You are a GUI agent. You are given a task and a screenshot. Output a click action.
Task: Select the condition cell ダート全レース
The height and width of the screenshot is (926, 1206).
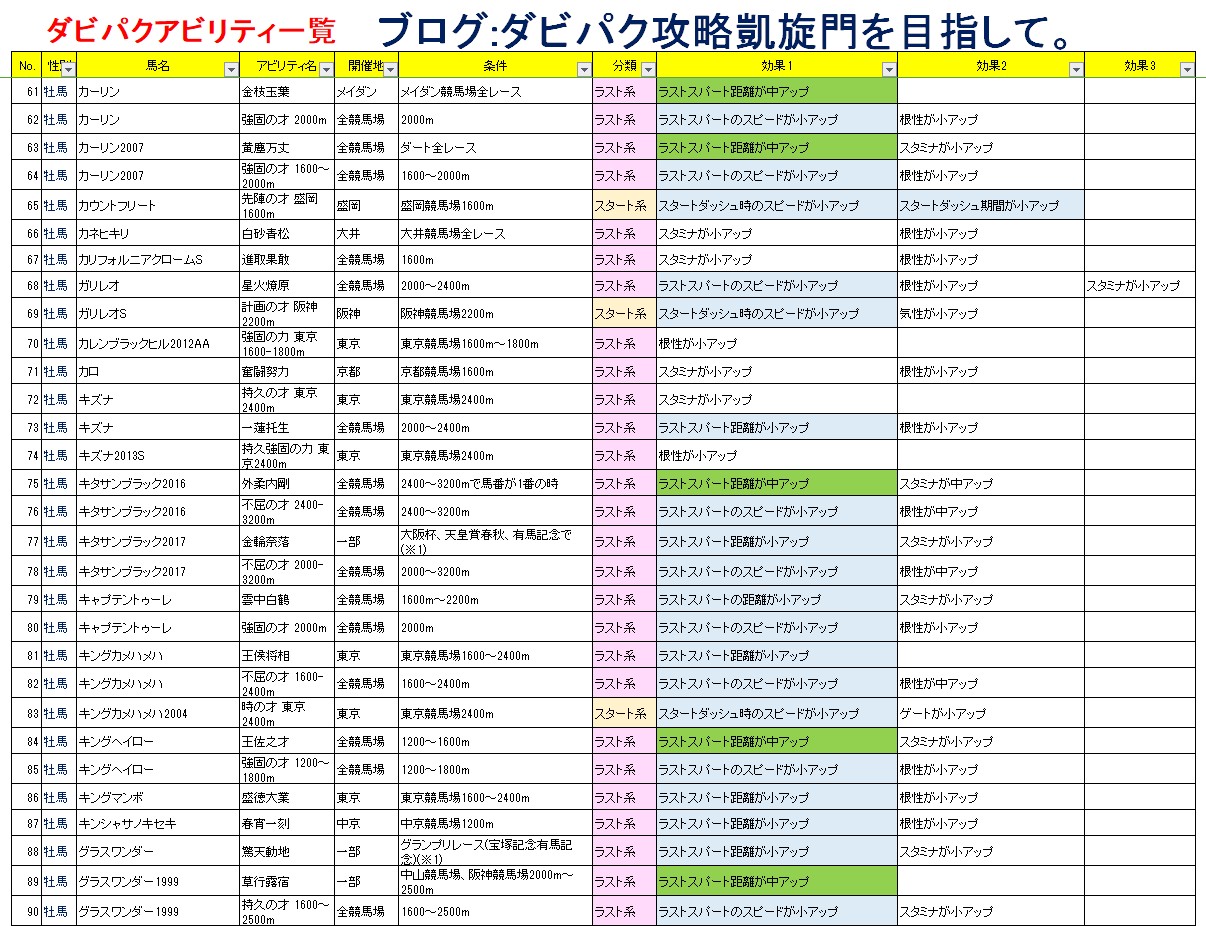pyautogui.click(x=495, y=148)
